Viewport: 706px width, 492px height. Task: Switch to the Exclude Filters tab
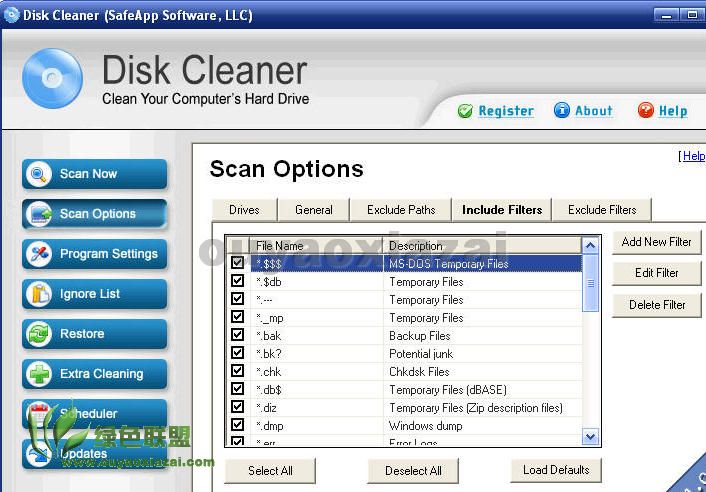click(602, 210)
